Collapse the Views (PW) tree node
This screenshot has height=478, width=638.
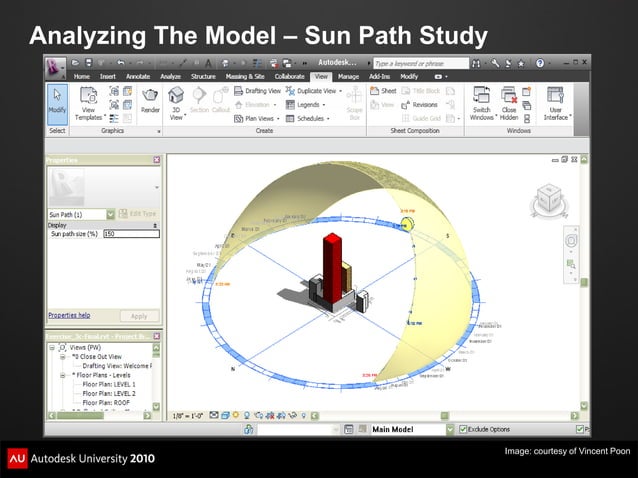(52, 348)
